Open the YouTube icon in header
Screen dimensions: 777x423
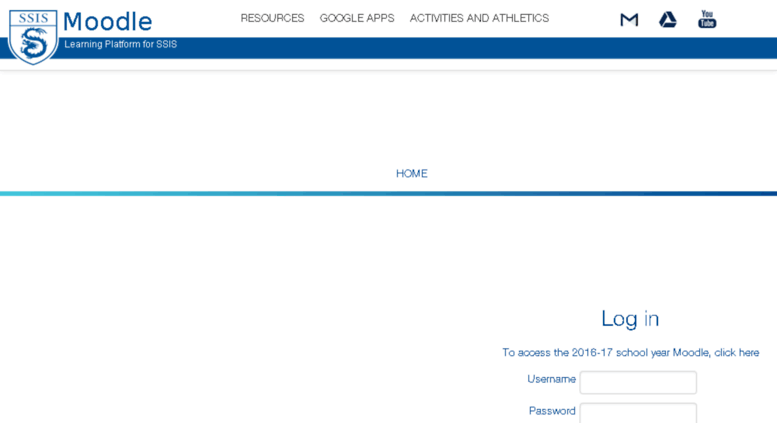pyautogui.click(x=707, y=19)
